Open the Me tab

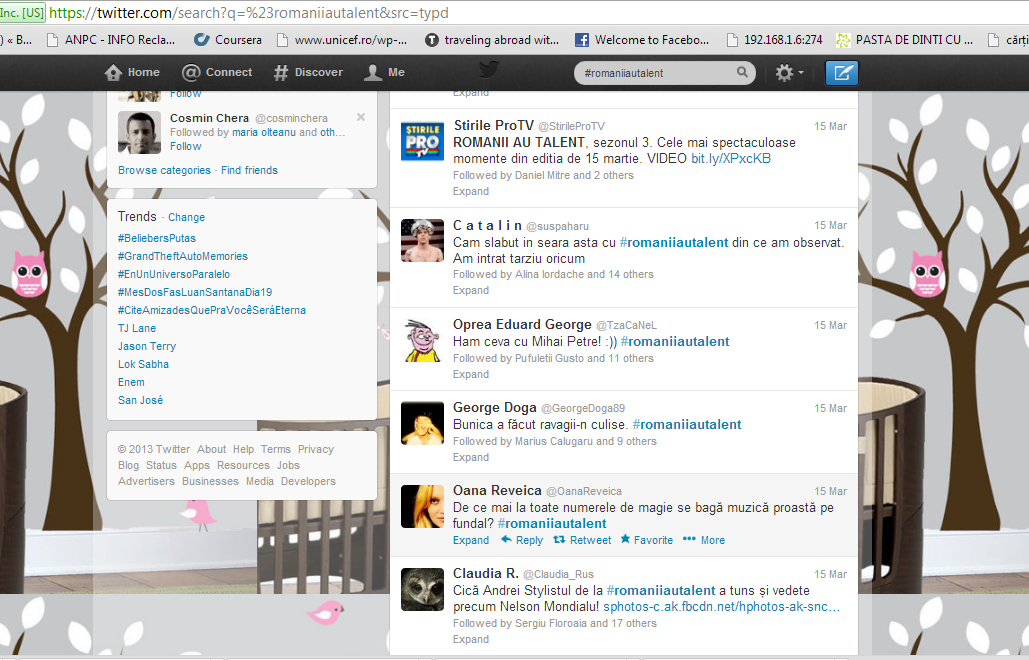click(385, 73)
